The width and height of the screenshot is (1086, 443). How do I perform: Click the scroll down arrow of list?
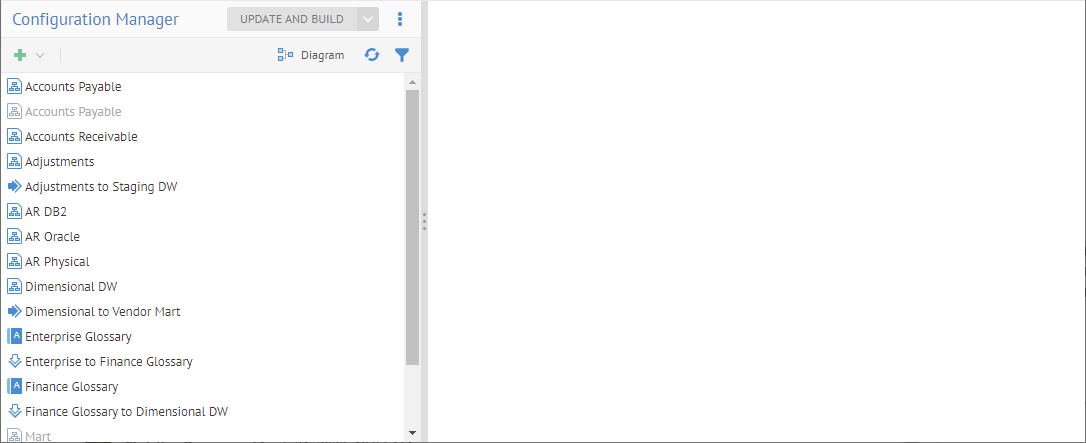412,433
